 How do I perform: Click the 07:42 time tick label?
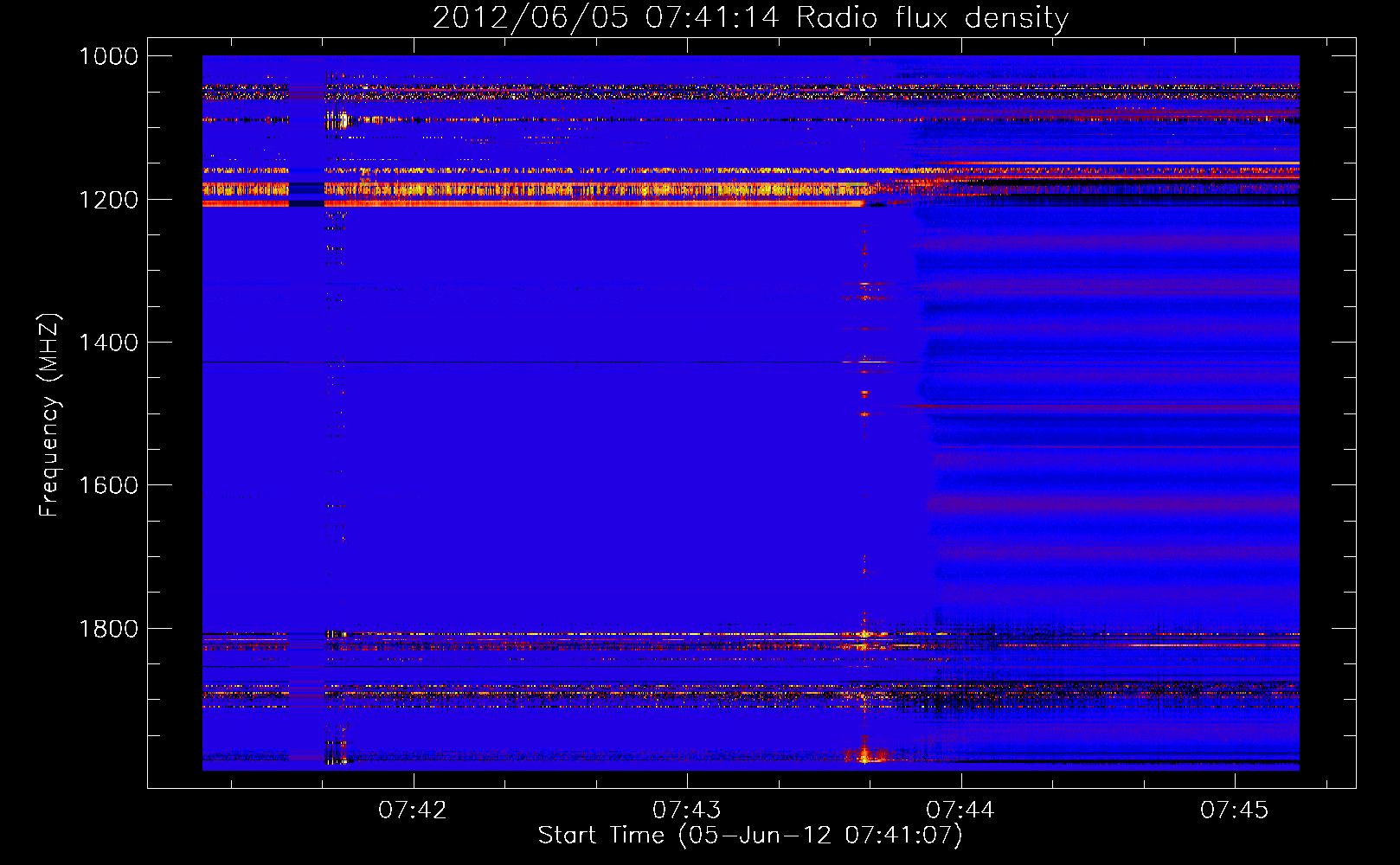[x=413, y=810]
